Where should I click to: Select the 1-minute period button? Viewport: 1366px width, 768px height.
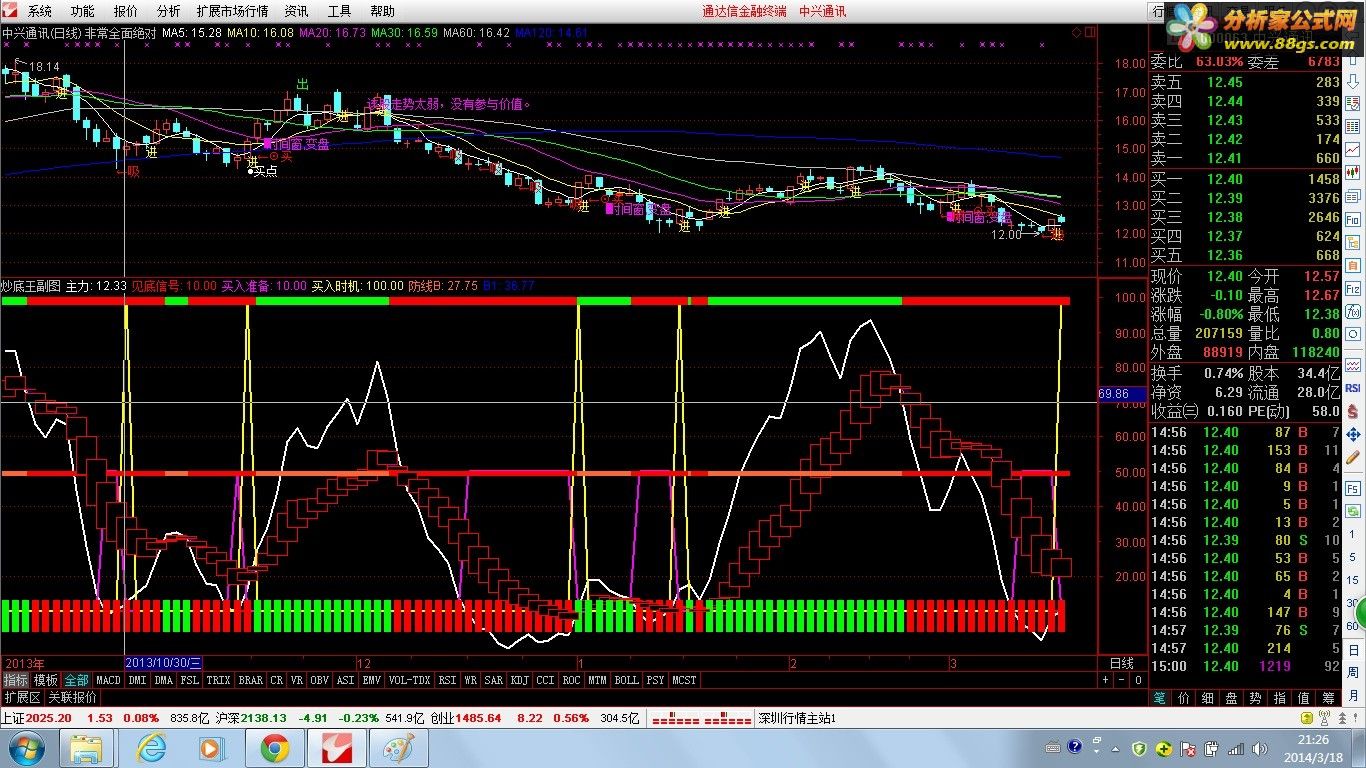(1352, 534)
